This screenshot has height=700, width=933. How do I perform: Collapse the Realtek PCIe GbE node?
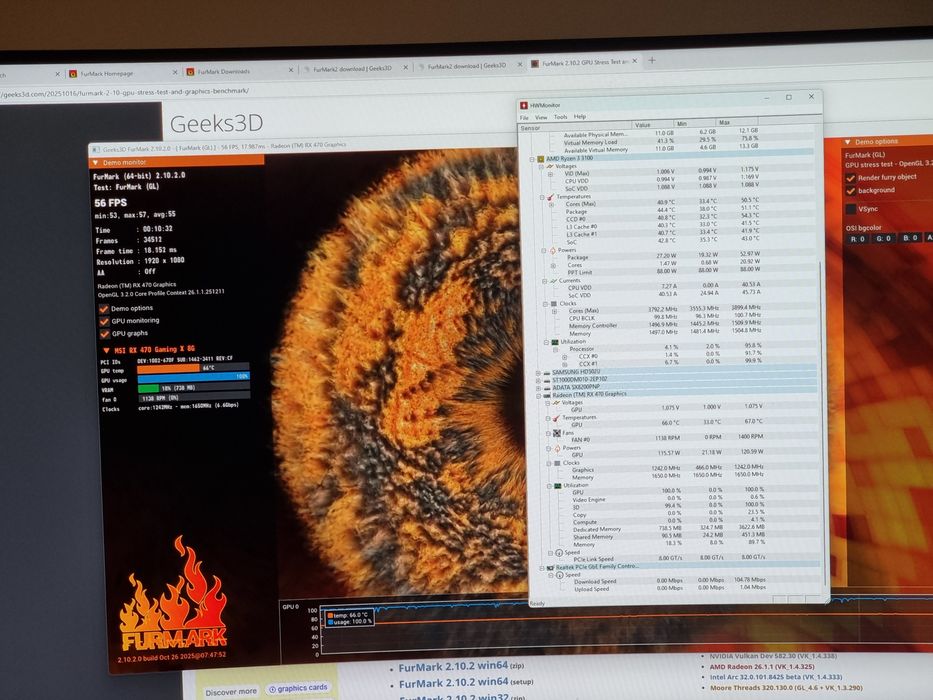[x=542, y=568]
